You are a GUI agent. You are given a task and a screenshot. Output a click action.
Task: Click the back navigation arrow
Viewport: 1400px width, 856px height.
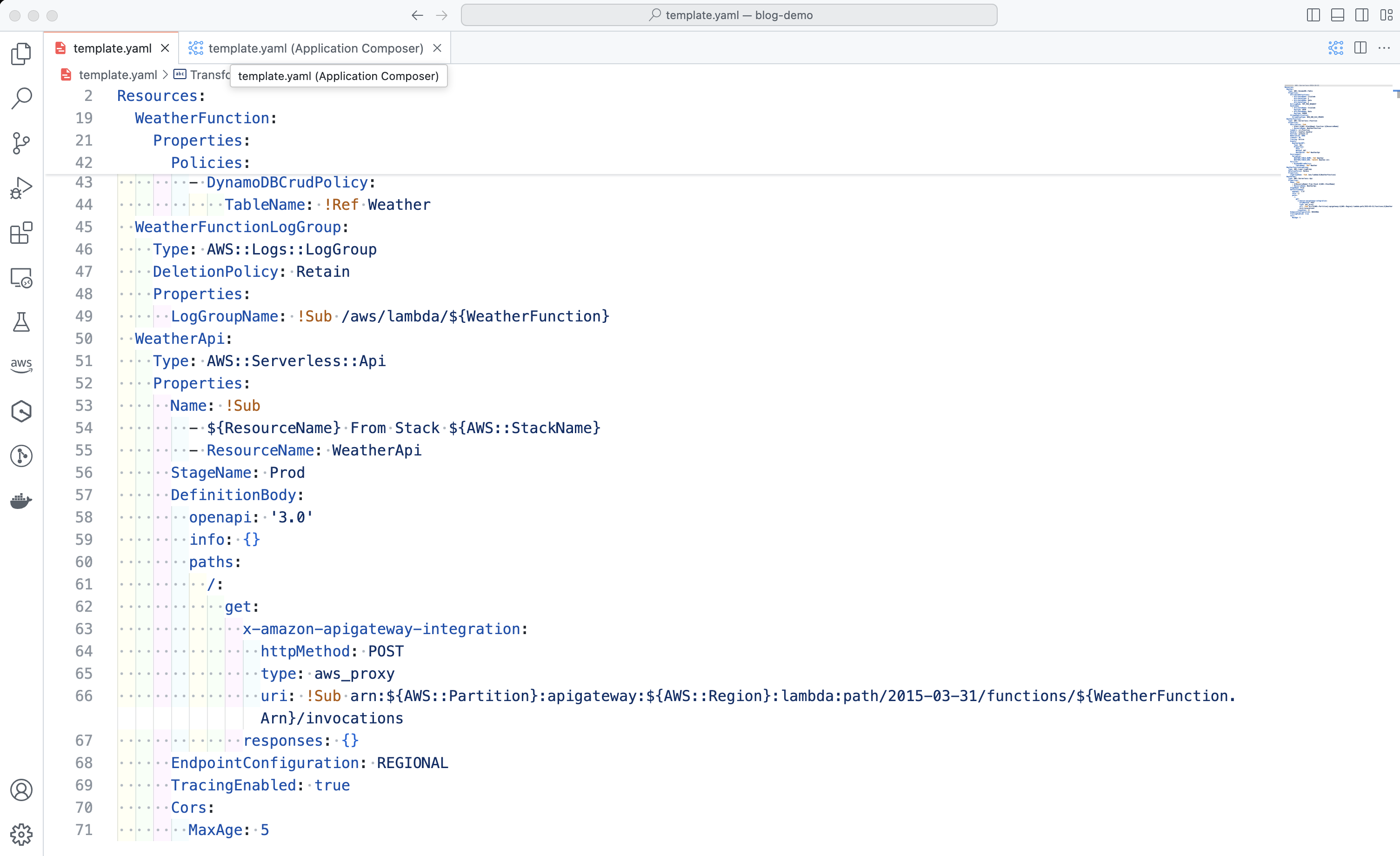tap(417, 15)
